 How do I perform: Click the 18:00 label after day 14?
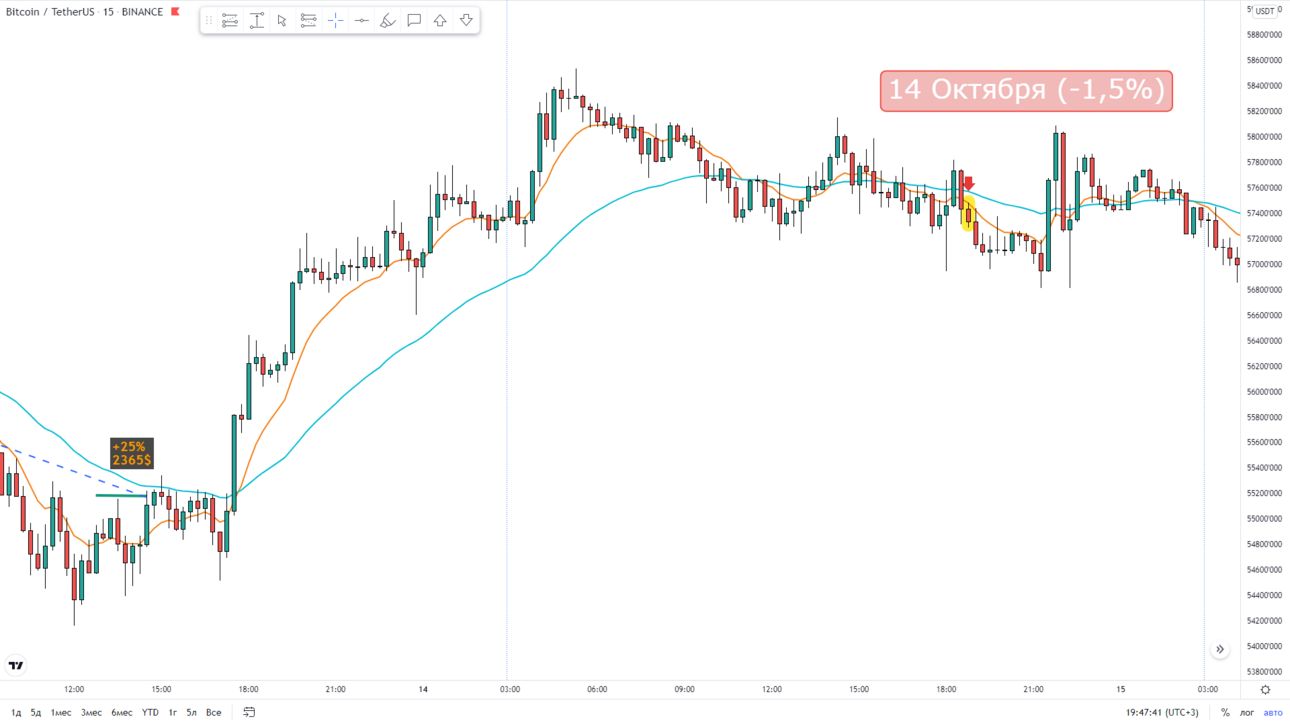pos(946,690)
